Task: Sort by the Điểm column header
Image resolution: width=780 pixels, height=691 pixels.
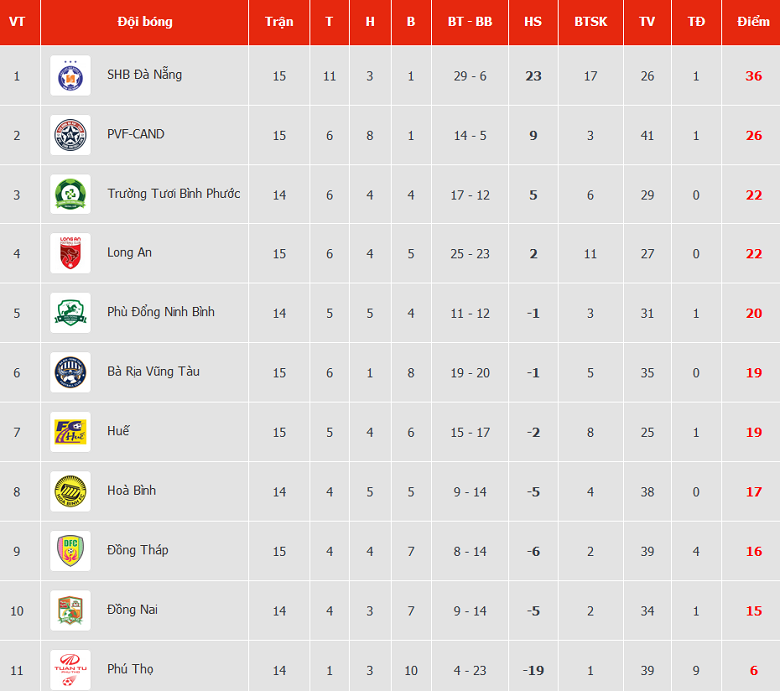Action: pos(753,22)
